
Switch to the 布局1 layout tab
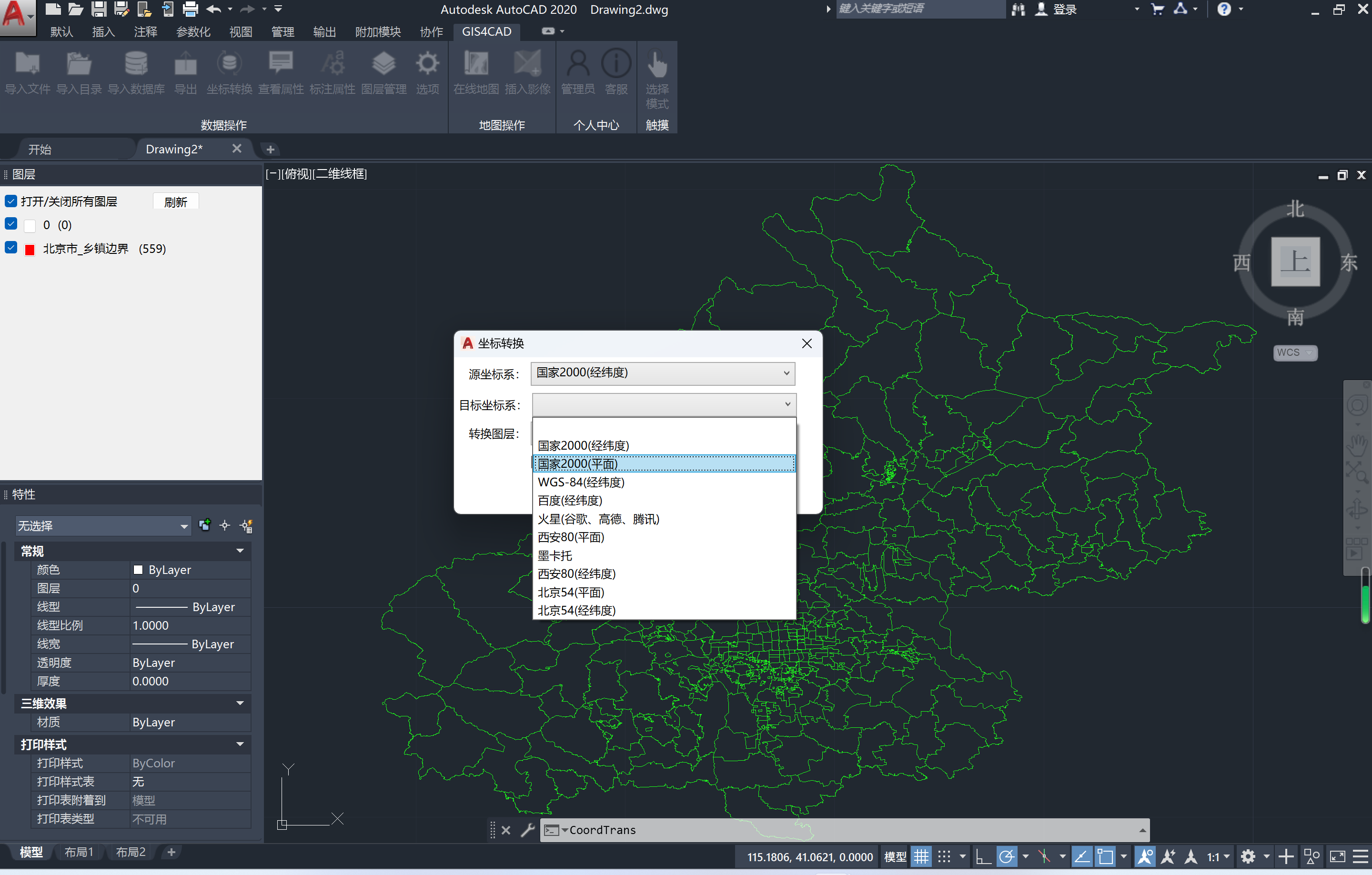(x=79, y=852)
